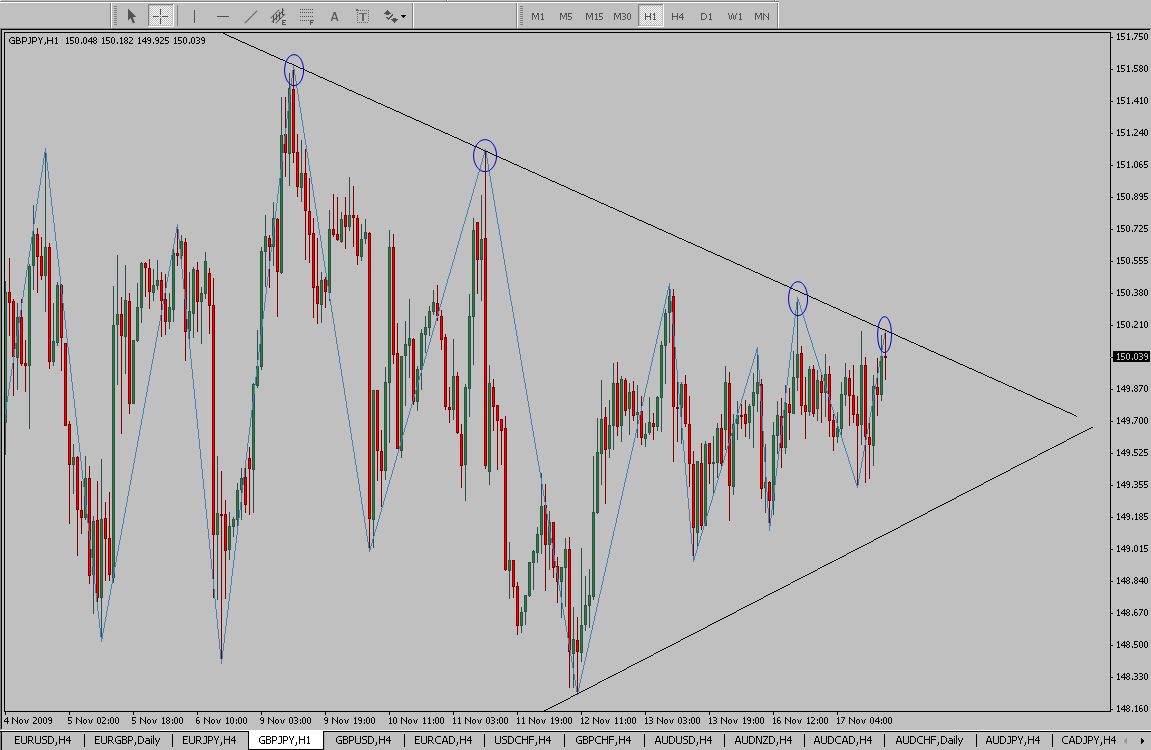
Task: Select the equidistant channel tool
Action: 279,16
